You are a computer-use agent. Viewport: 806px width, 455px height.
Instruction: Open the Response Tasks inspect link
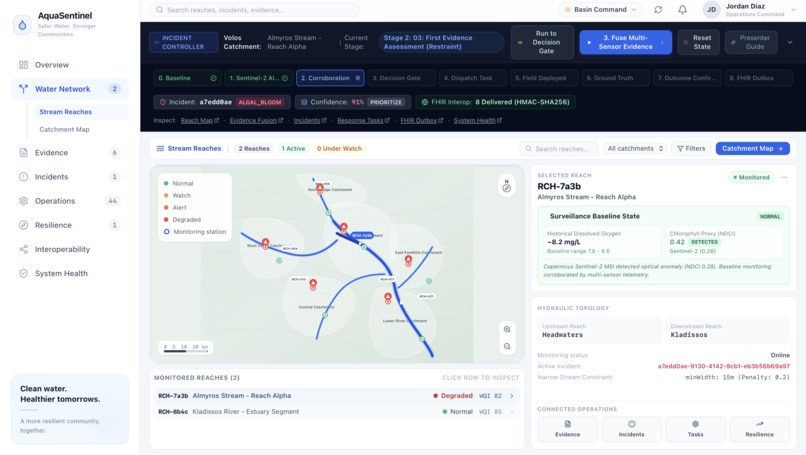click(x=363, y=120)
